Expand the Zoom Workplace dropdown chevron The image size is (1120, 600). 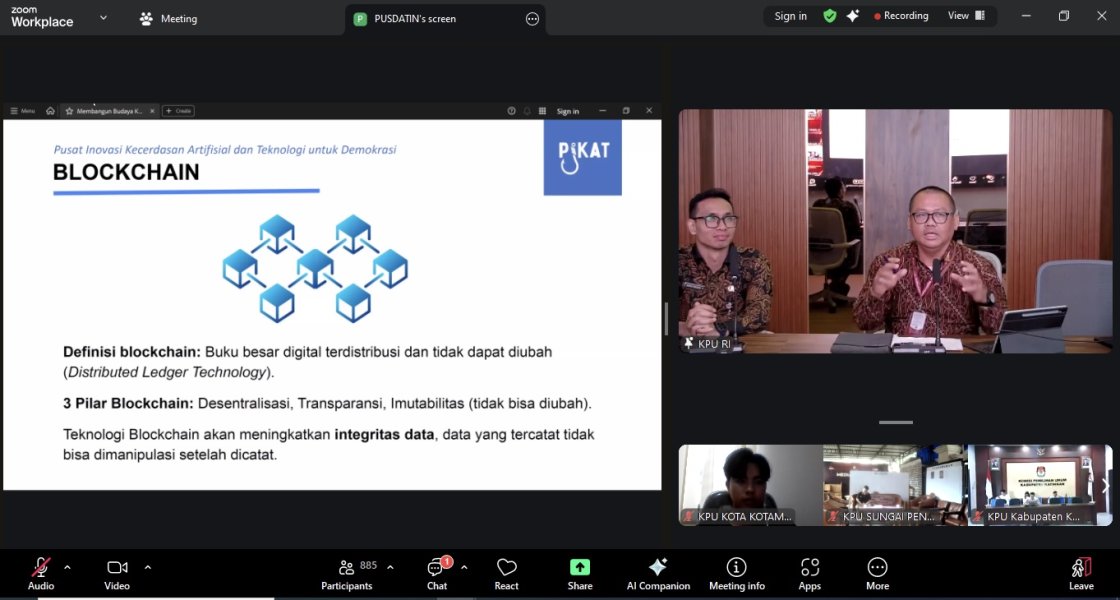click(103, 18)
